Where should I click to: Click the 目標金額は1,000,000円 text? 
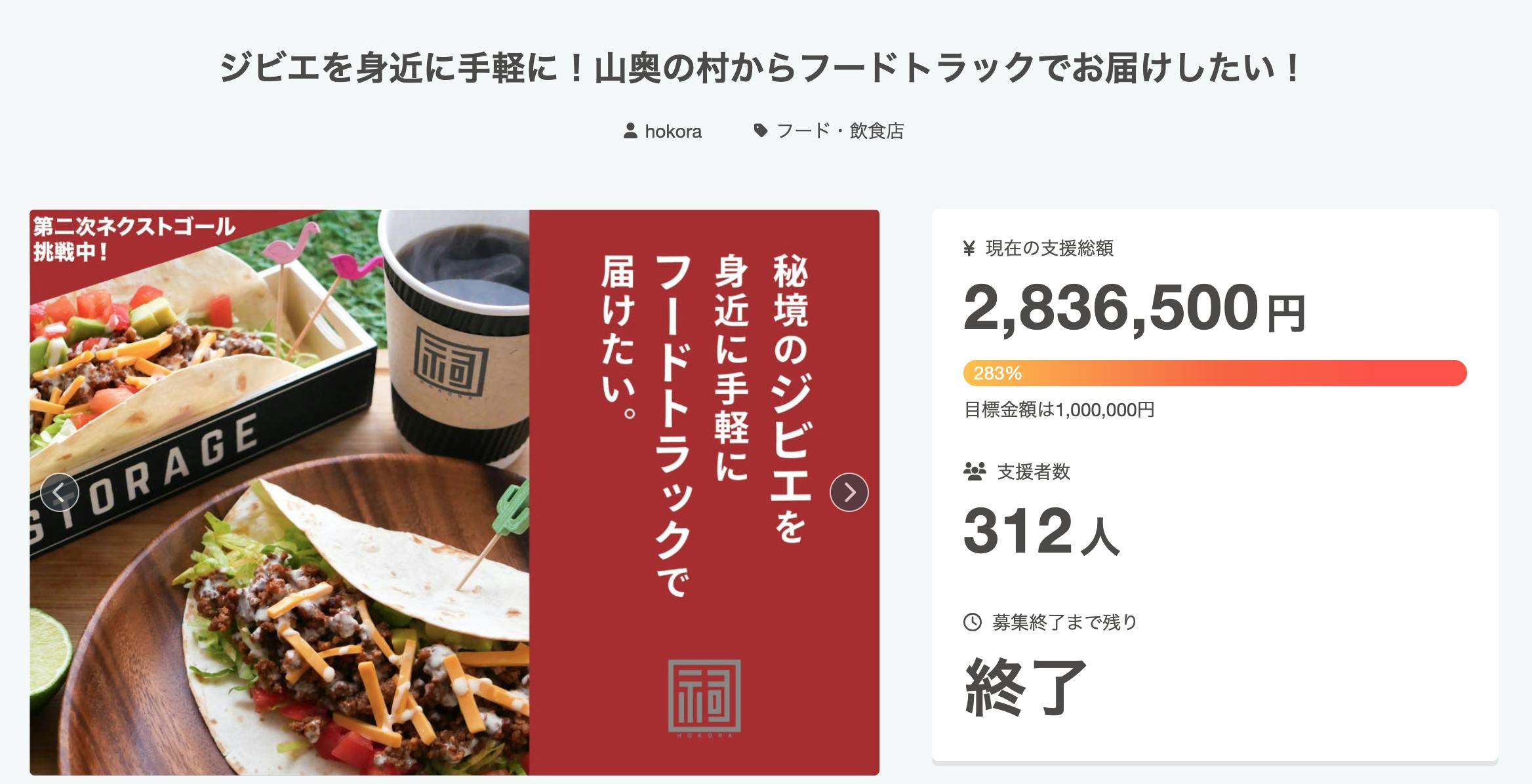point(1059,410)
